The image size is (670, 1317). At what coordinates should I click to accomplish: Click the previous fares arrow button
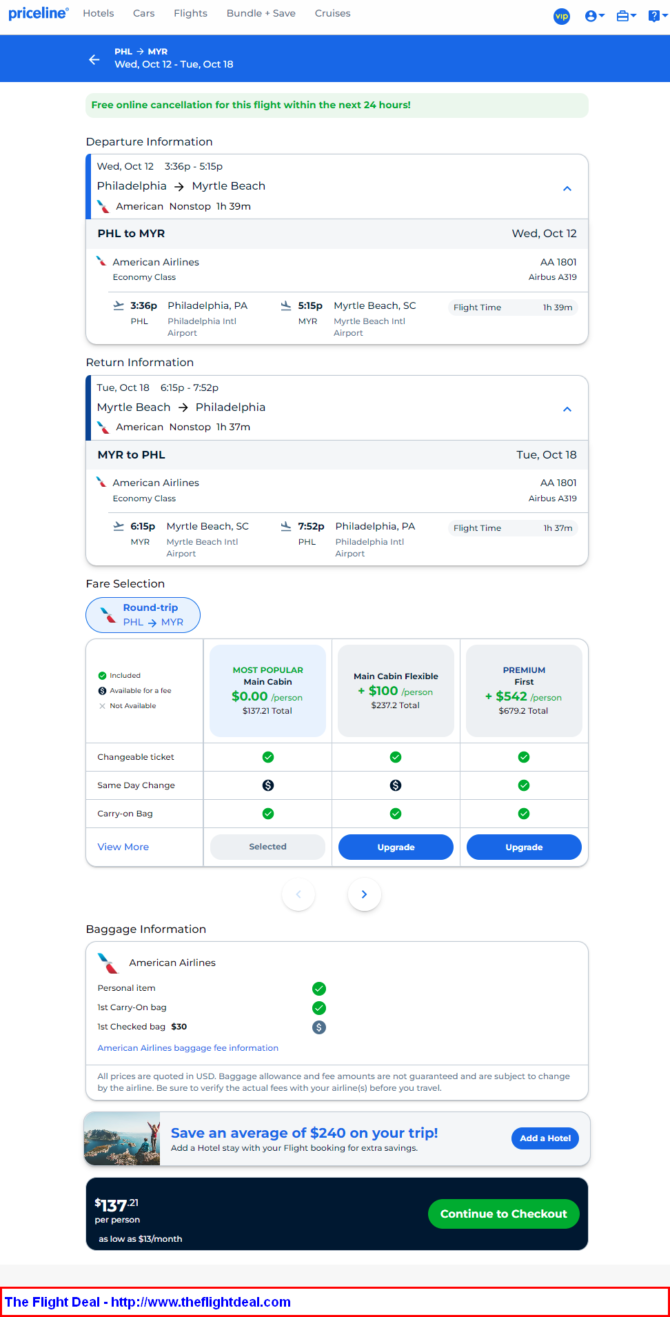[299, 894]
